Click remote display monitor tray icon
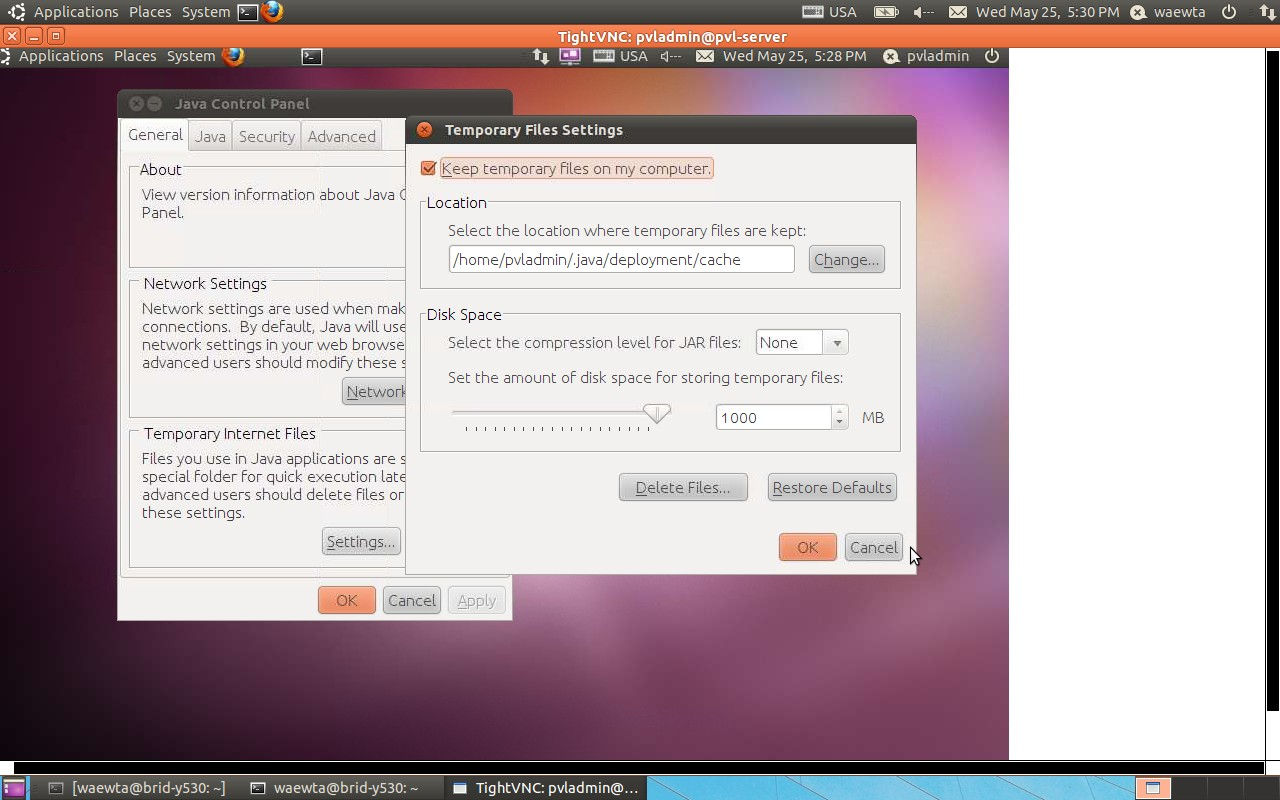The width and height of the screenshot is (1280, 800). (570, 56)
